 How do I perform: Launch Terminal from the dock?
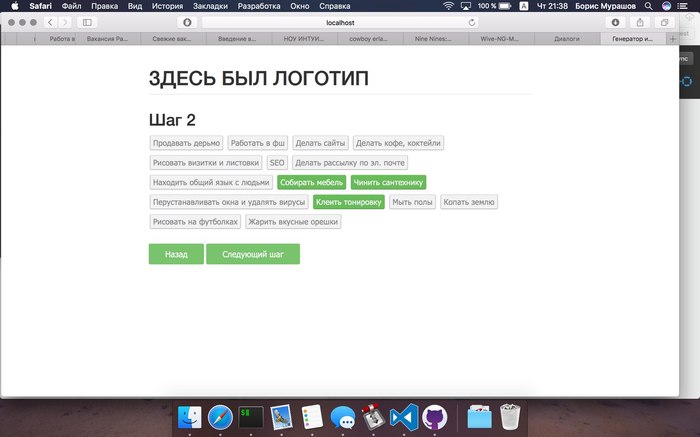[x=250, y=416]
